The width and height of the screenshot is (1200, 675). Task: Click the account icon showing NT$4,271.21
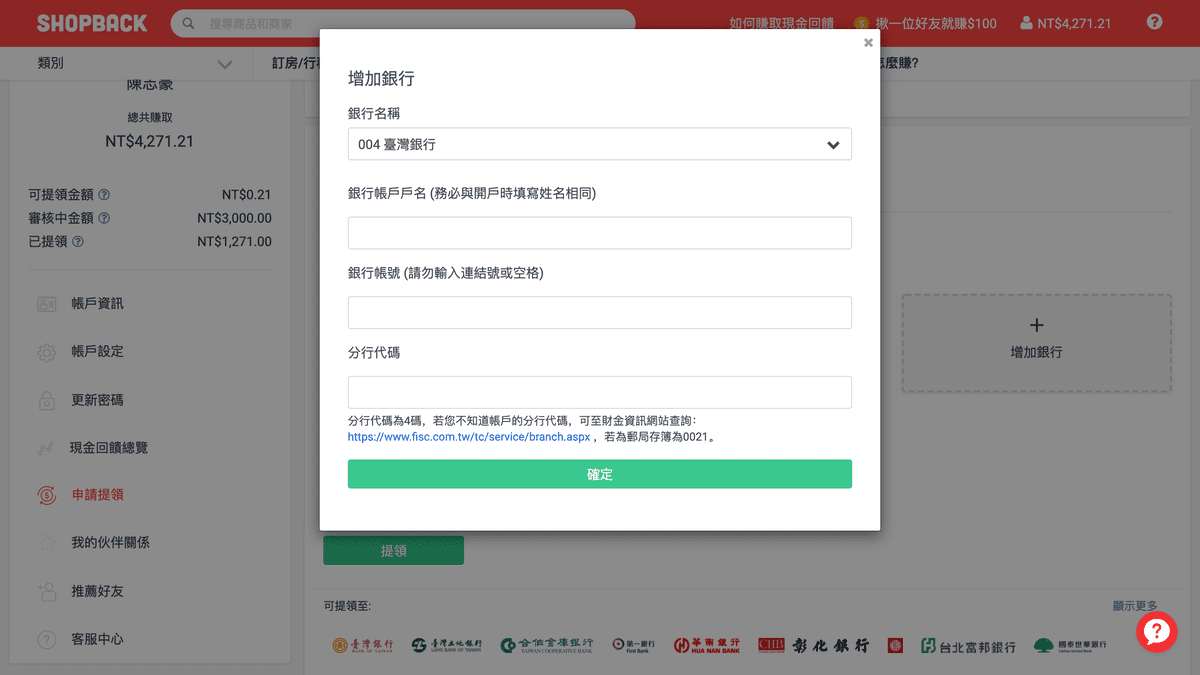coord(1065,22)
